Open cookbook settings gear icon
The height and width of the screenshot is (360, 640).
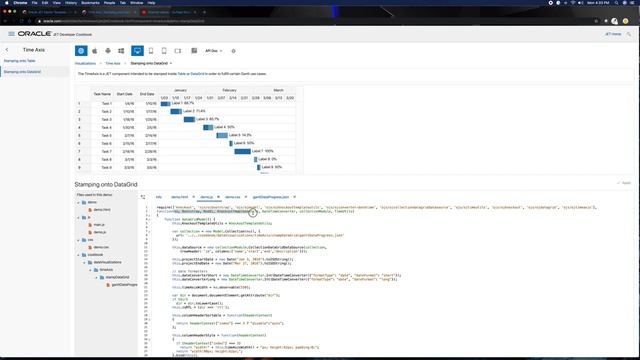click(233, 51)
